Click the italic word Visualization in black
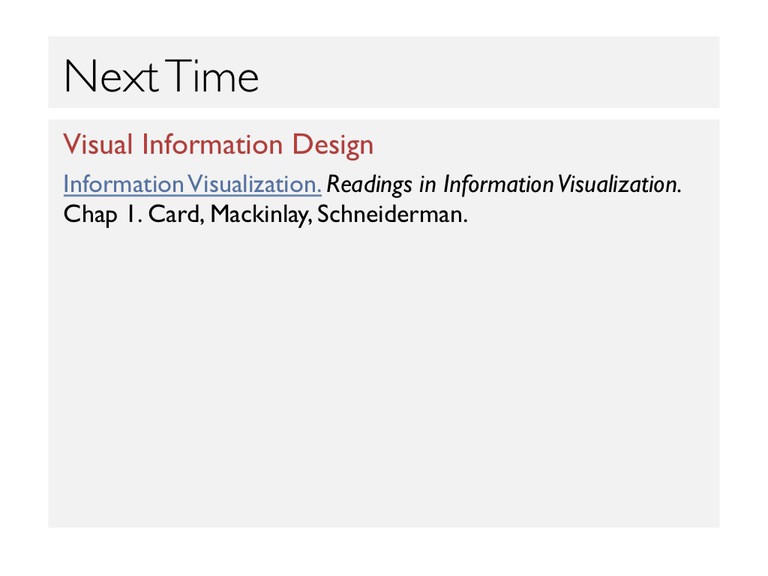768x576 pixels. tap(620, 185)
